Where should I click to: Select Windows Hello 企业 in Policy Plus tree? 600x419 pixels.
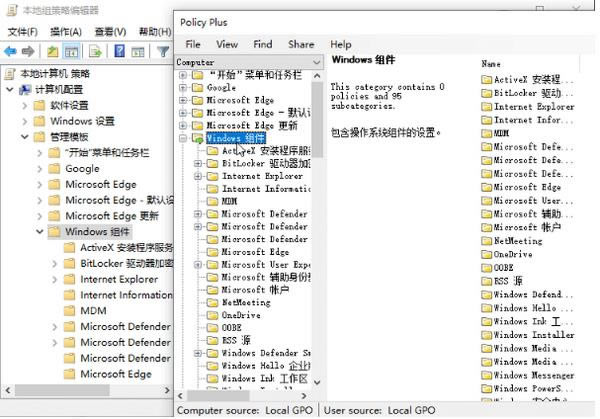[x=266, y=365]
